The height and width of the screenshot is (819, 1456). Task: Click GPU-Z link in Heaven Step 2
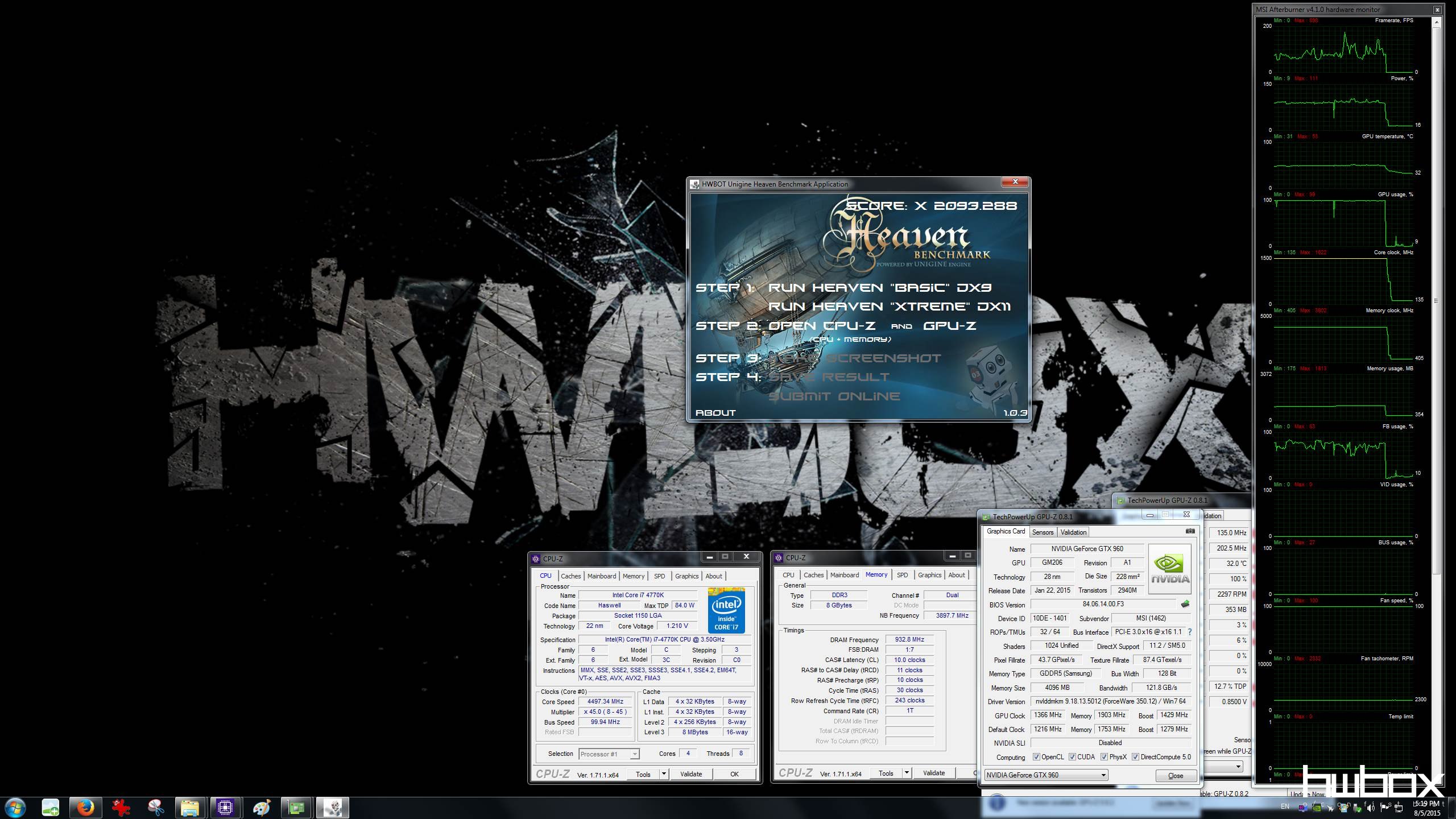(x=949, y=326)
